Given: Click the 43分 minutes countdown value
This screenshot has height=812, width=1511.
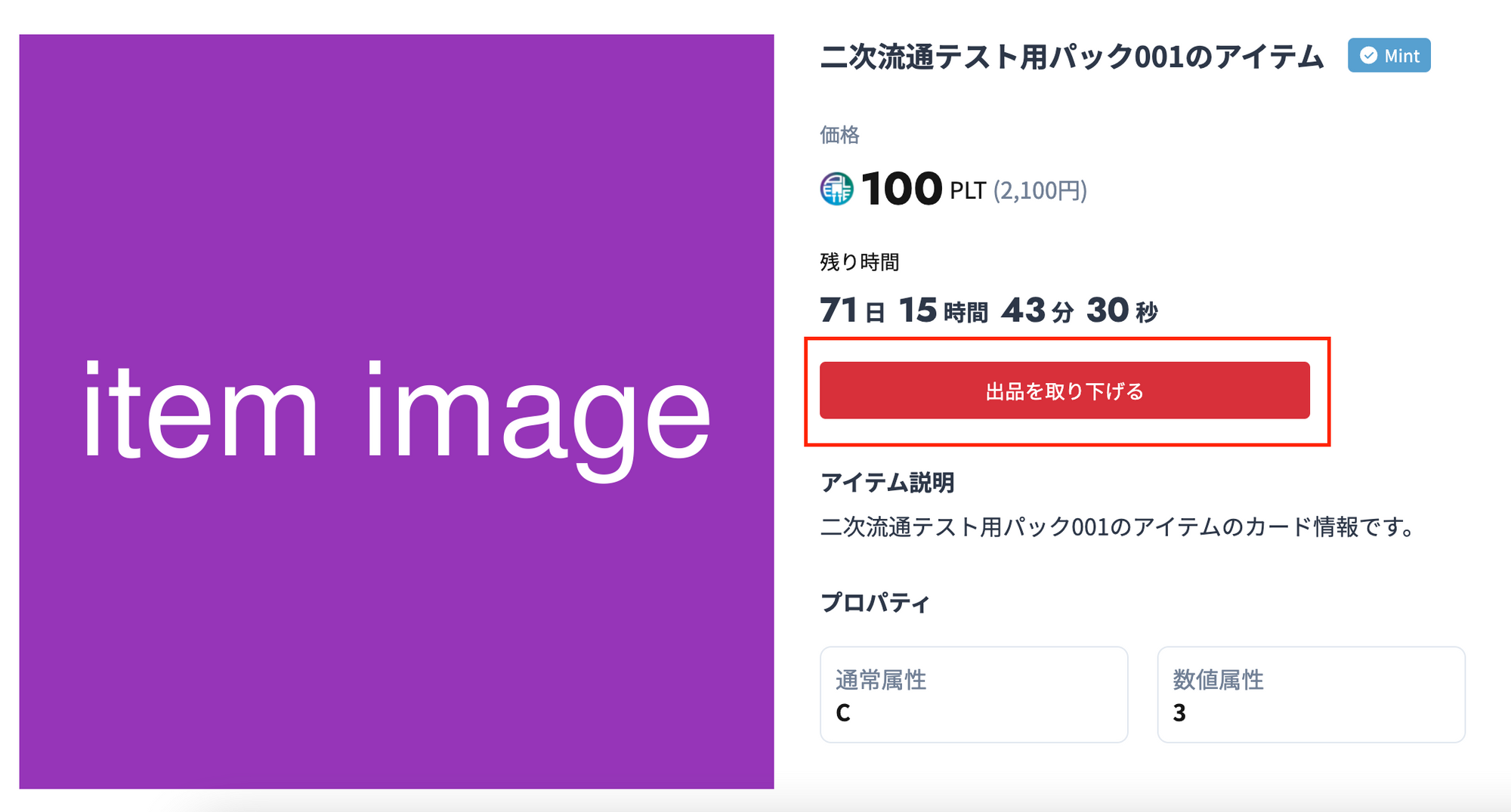Looking at the screenshot, I should tap(1037, 310).
